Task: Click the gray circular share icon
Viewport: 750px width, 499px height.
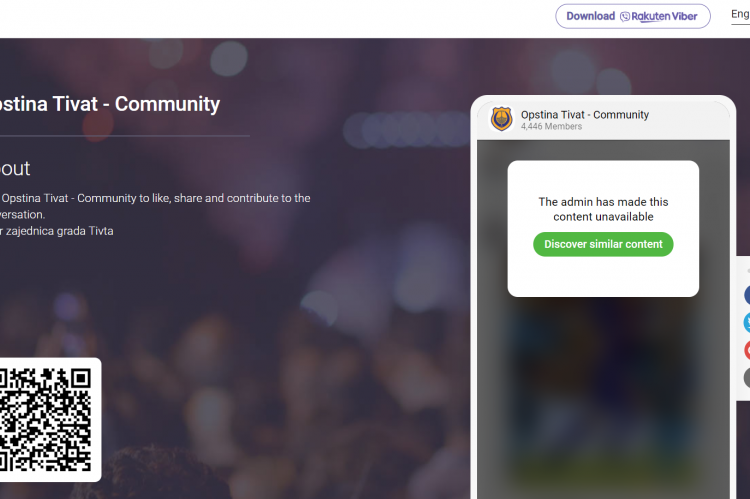Action: click(x=747, y=378)
